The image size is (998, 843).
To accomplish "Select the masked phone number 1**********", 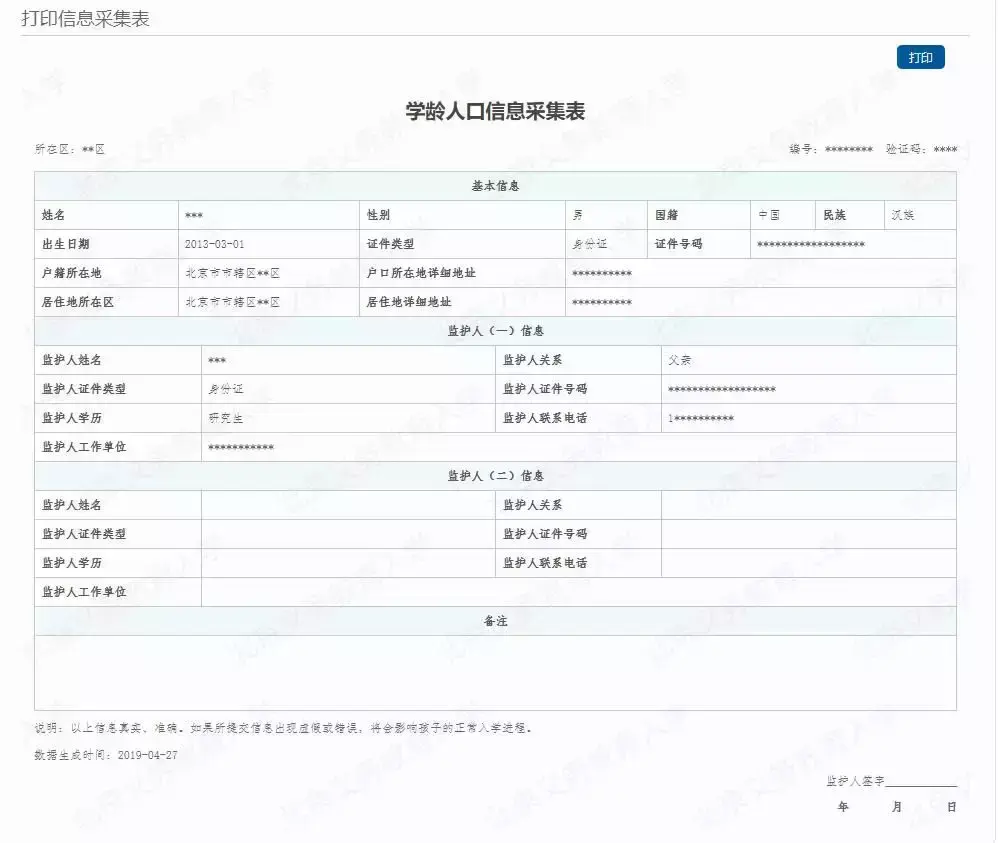I will pyautogui.click(x=701, y=418).
